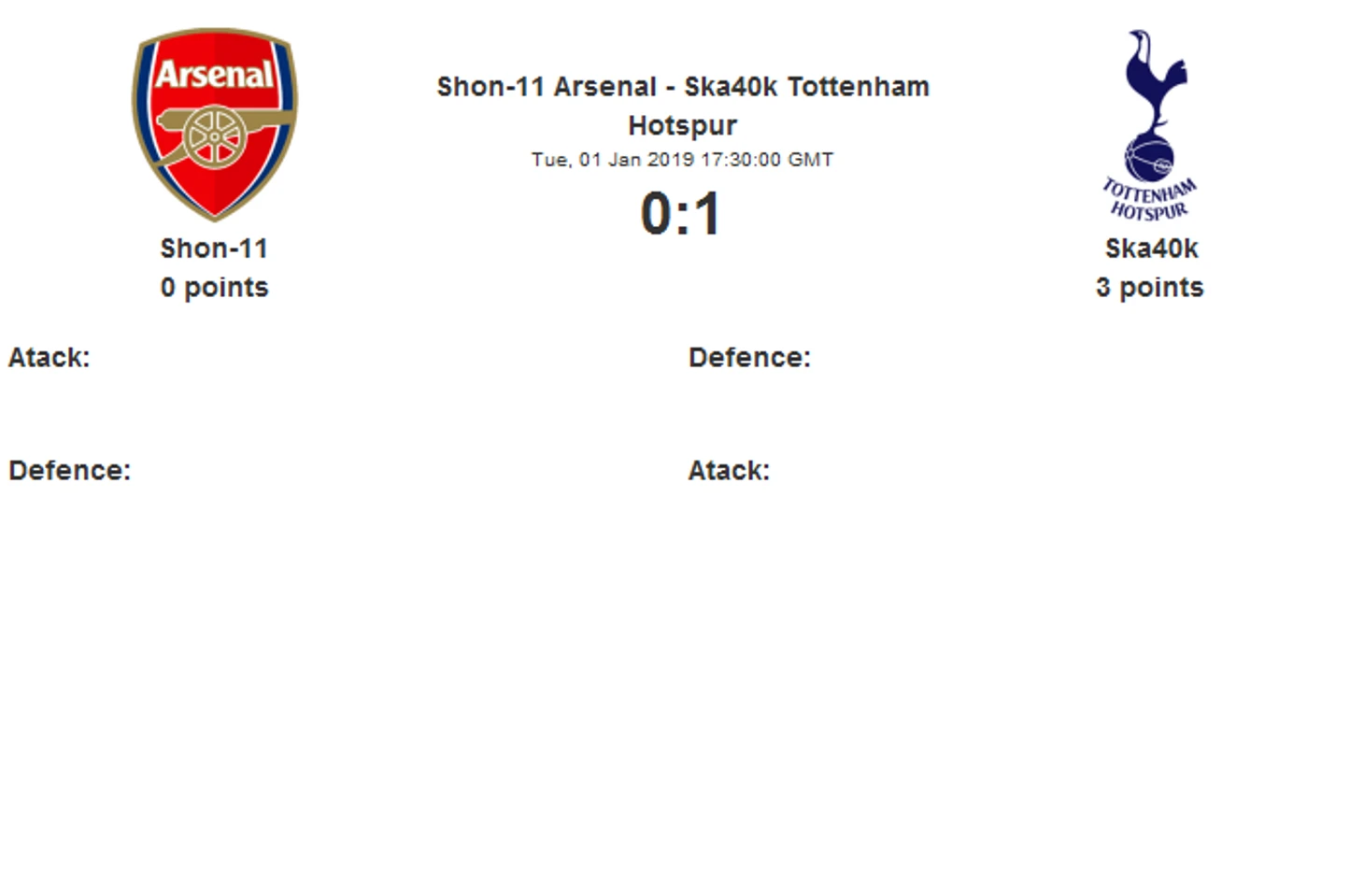Click the Atack label in Shon-11's column
The width and height of the screenshot is (1364, 896).
point(50,358)
